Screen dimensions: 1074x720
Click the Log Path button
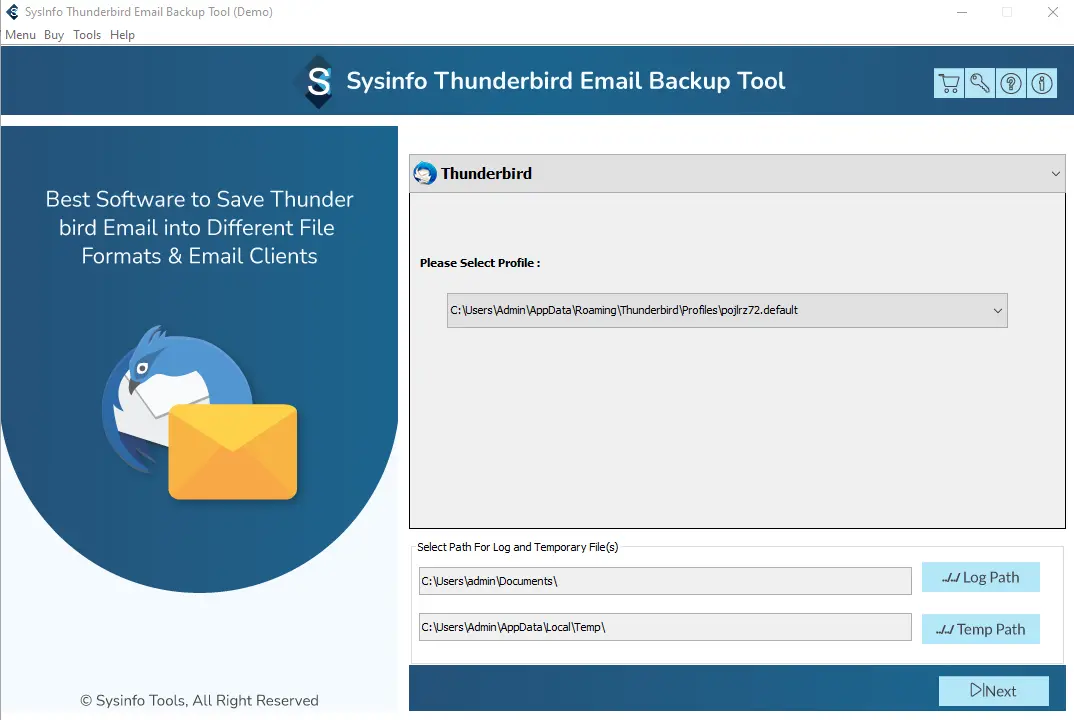coord(981,578)
